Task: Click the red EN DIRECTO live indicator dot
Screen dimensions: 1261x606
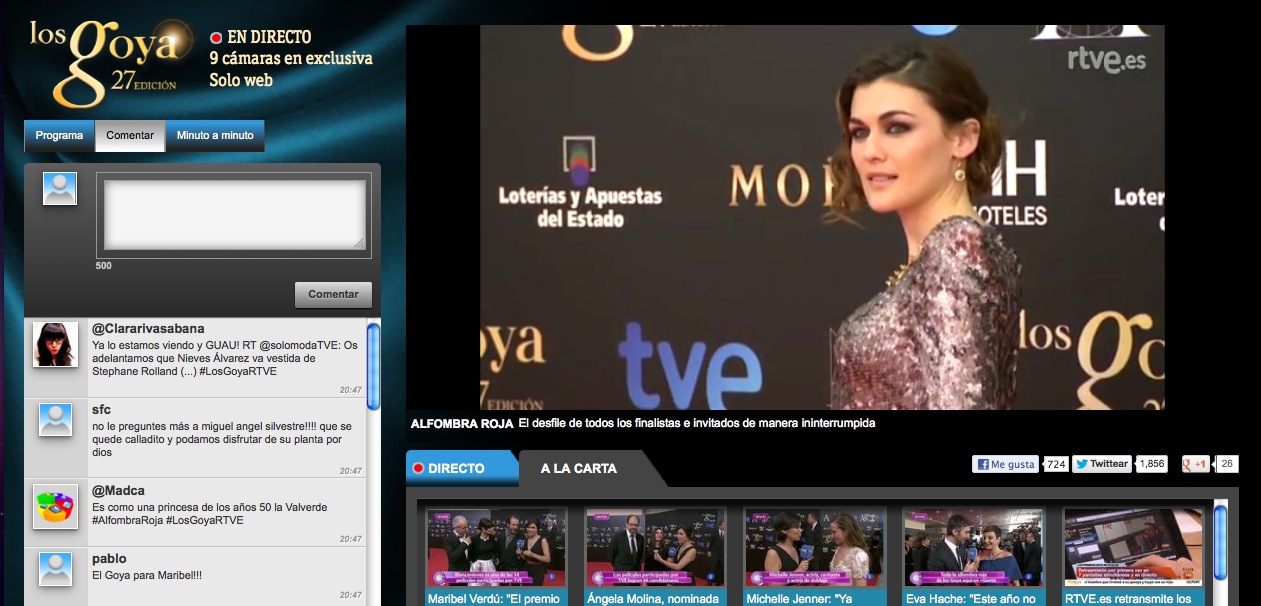Action: pos(216,38)
